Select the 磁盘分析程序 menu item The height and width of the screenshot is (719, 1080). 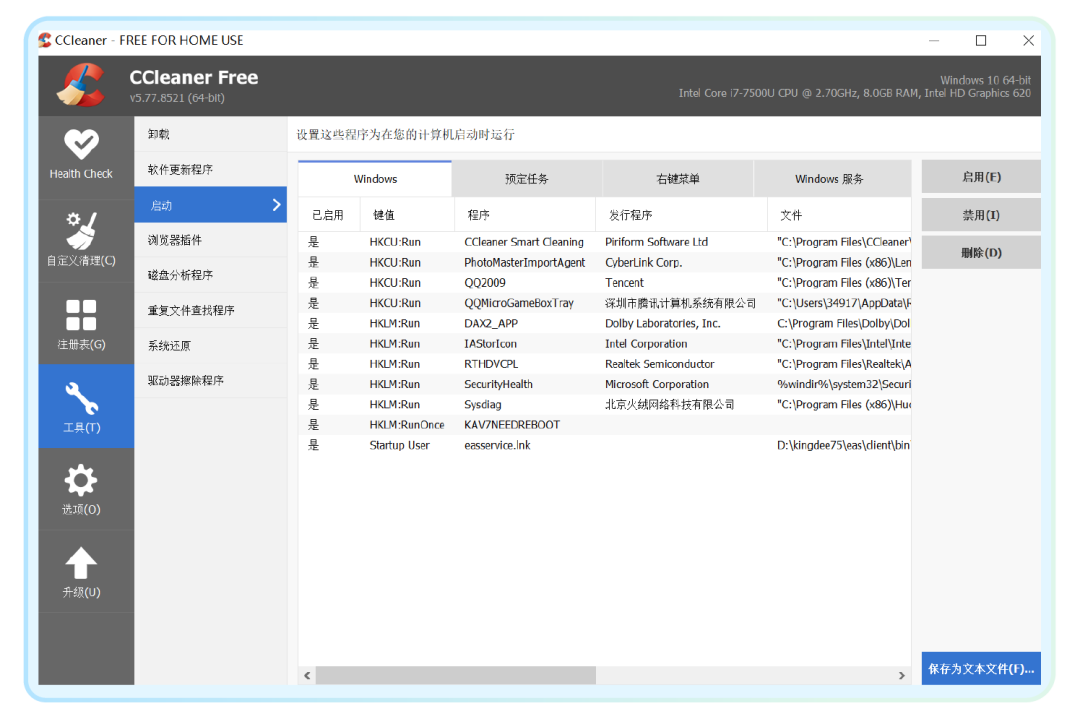[x=211, y=275]
